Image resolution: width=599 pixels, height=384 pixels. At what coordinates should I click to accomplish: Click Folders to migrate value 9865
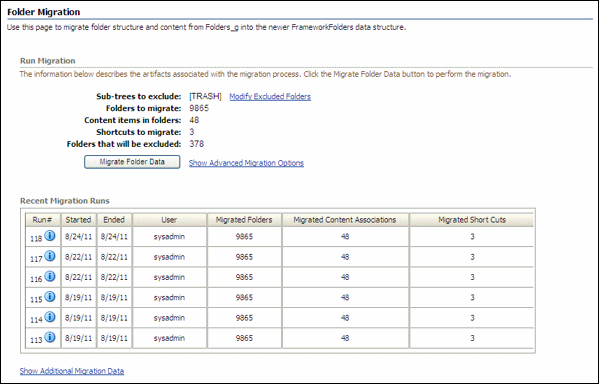coord(199,108)
